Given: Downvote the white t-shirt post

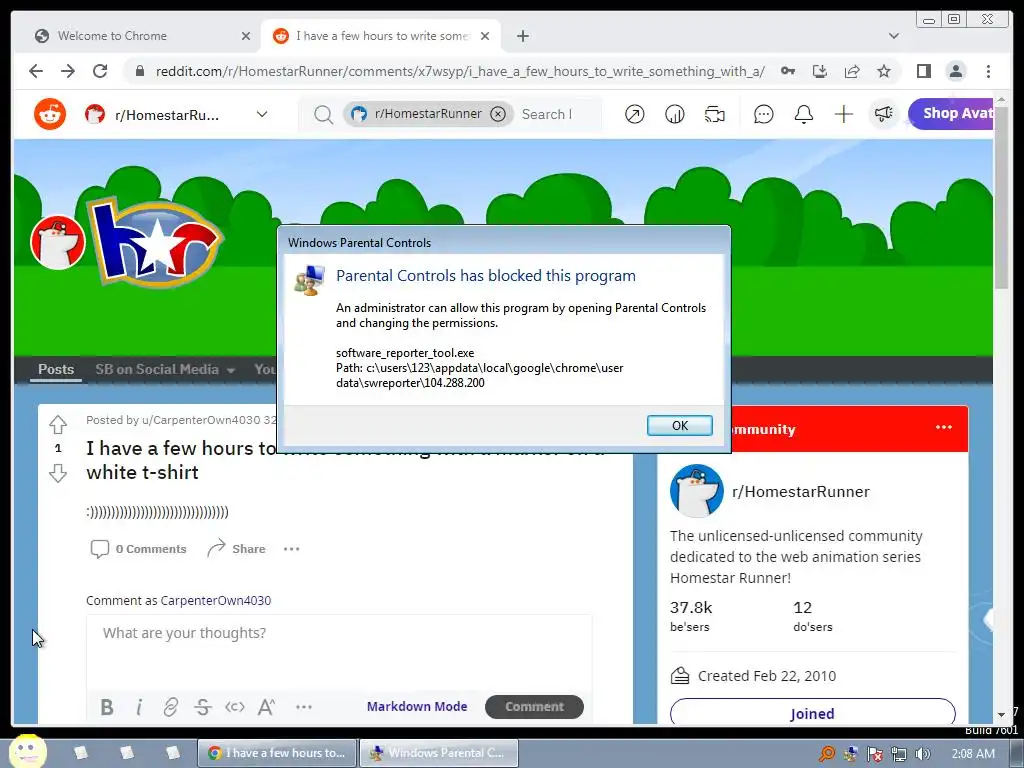Looking at the screenshot, I should 57,473.
